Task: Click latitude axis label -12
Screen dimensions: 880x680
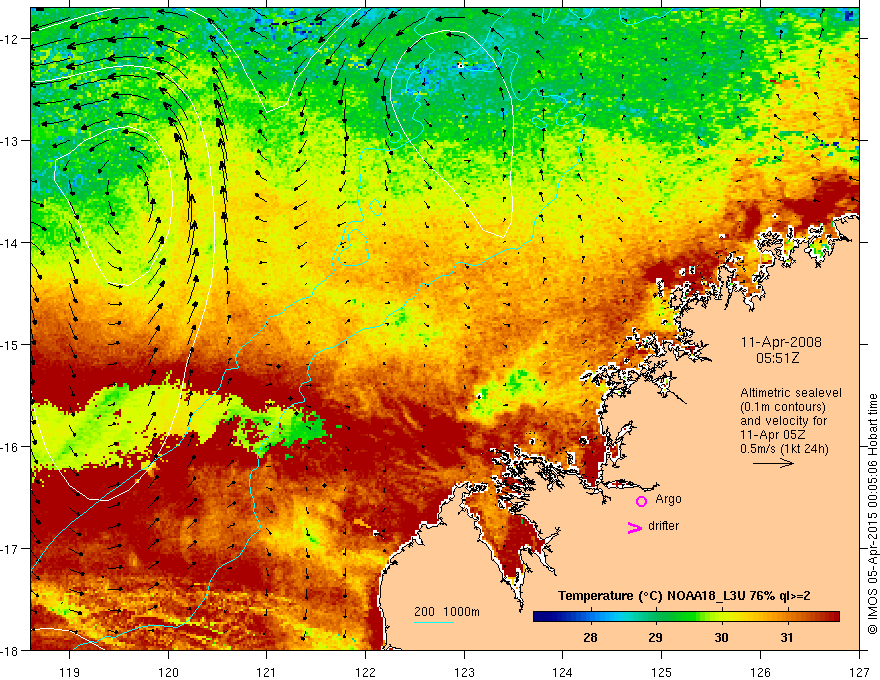Action: click(11, 39)
